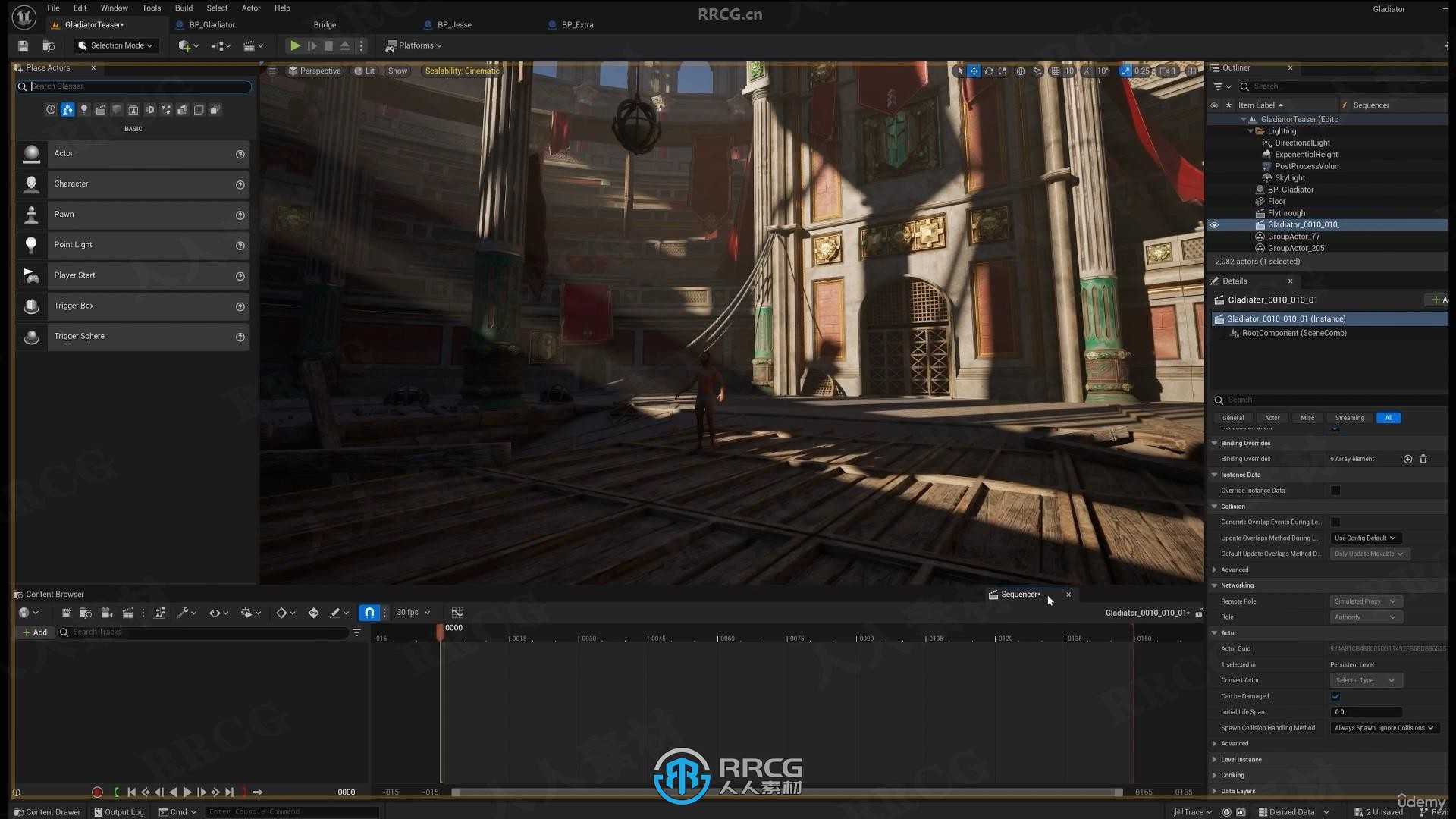Expand the Level Instance section in Details

pyautogui.click(x=1214, y=760)
